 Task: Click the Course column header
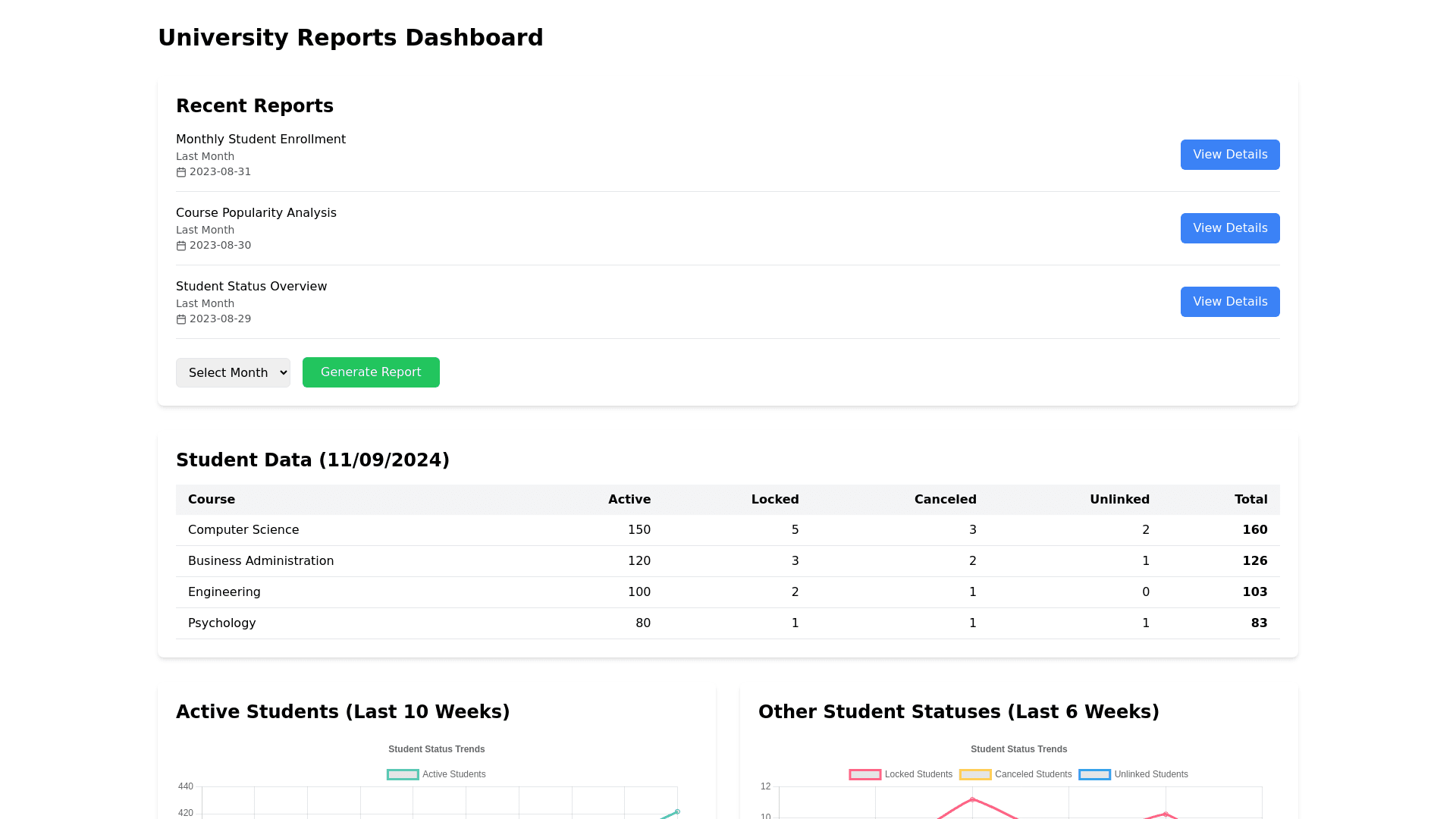click(x=212, y=500)
